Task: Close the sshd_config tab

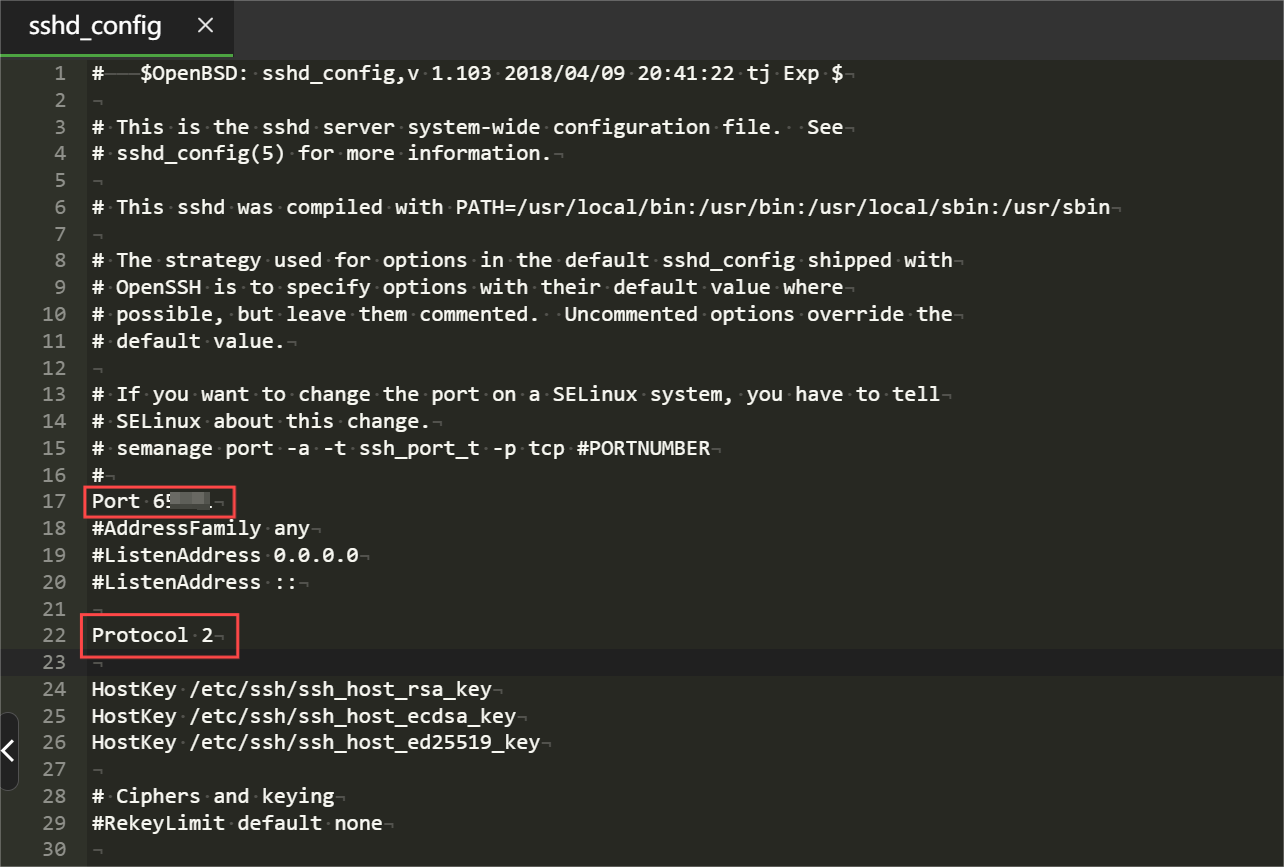Action: click(206, 26)
